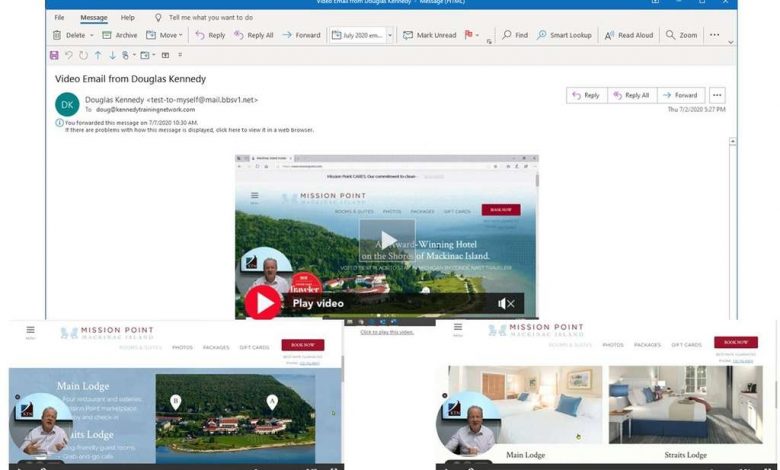
Task: Click the subject 'Video Email from Douglas Kennedy'
Action: tap(130, 79)
